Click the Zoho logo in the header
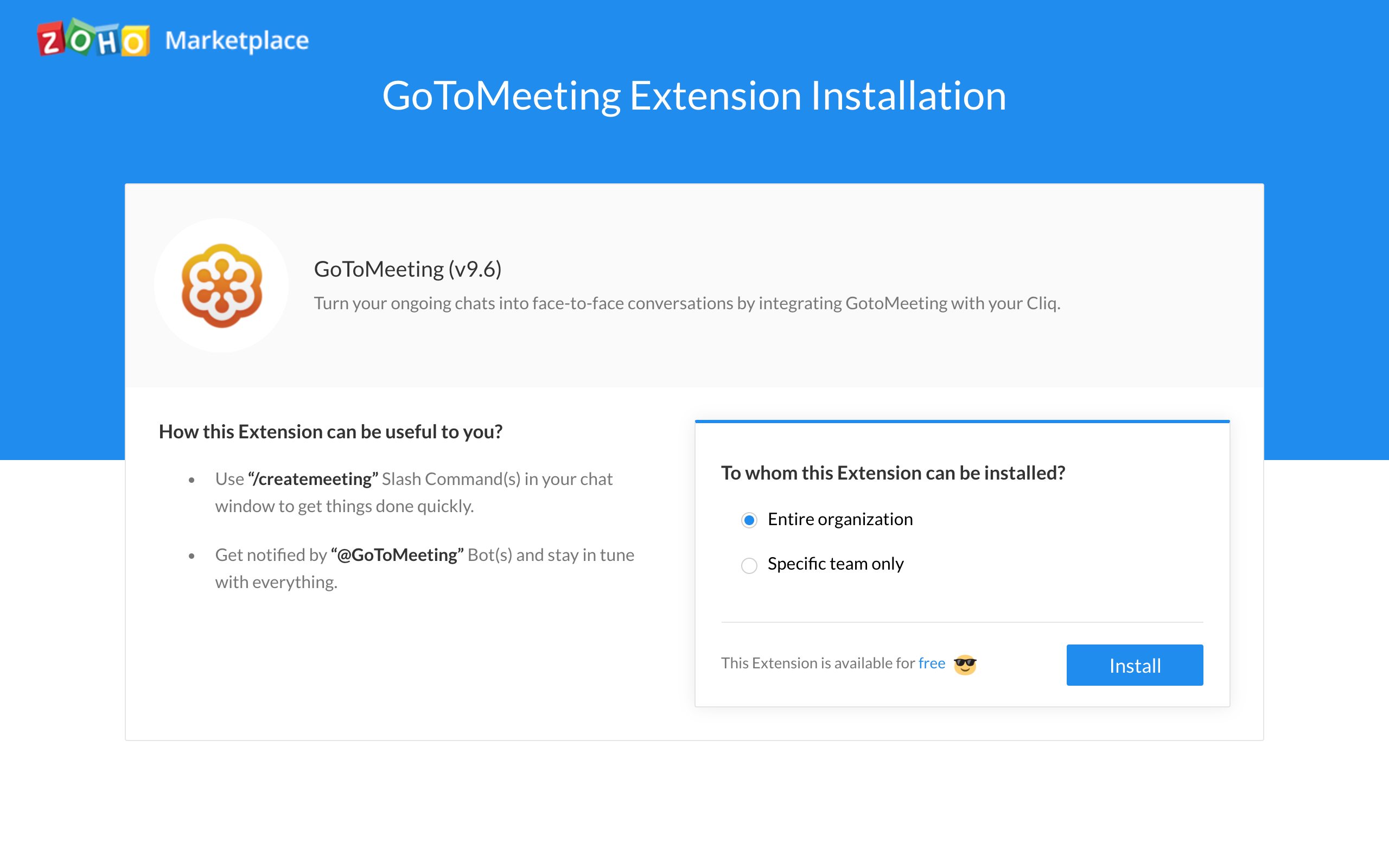The width and height of the screenshot is (1389, 868). [93, 38]
